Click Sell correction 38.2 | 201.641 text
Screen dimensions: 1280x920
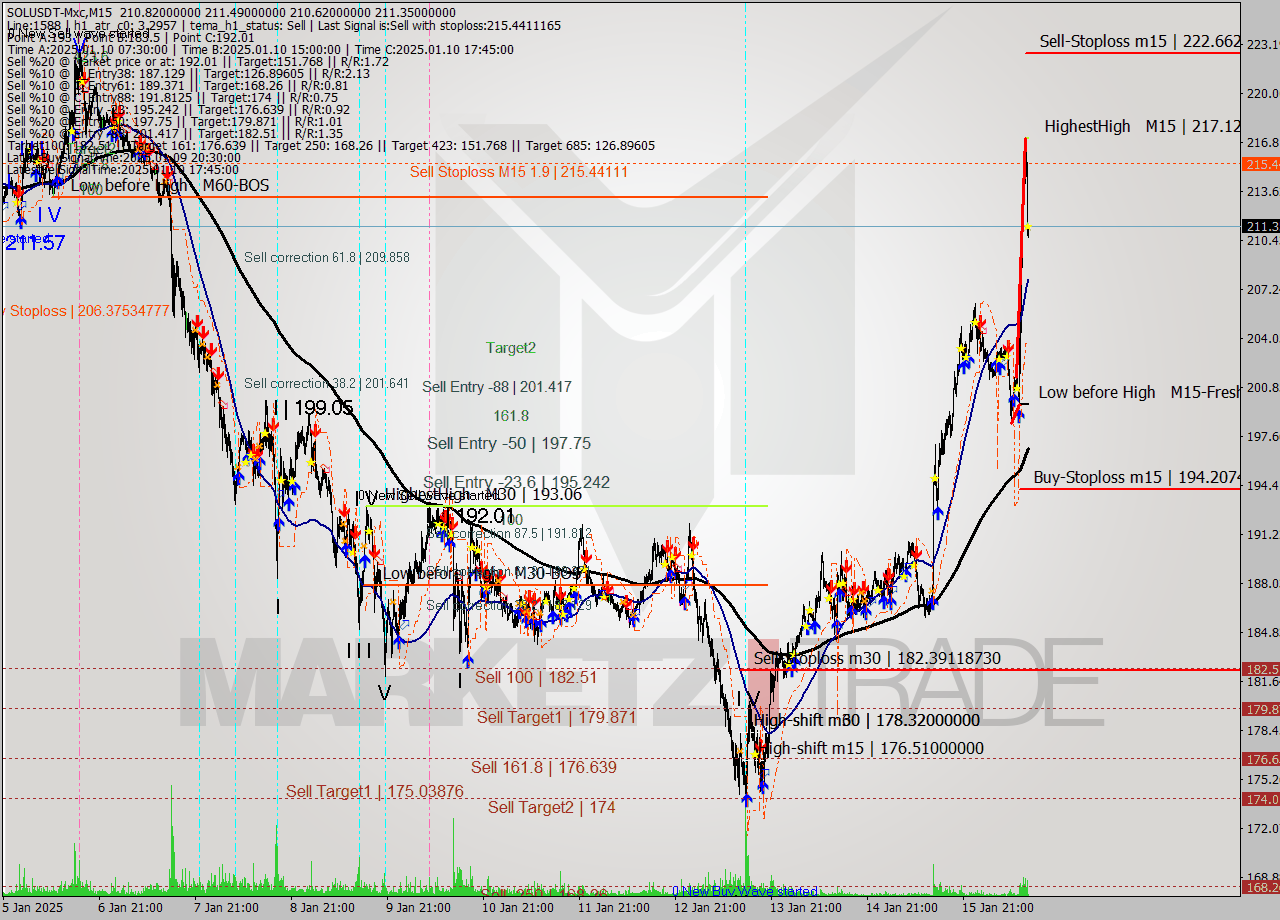tap(327, 383)
